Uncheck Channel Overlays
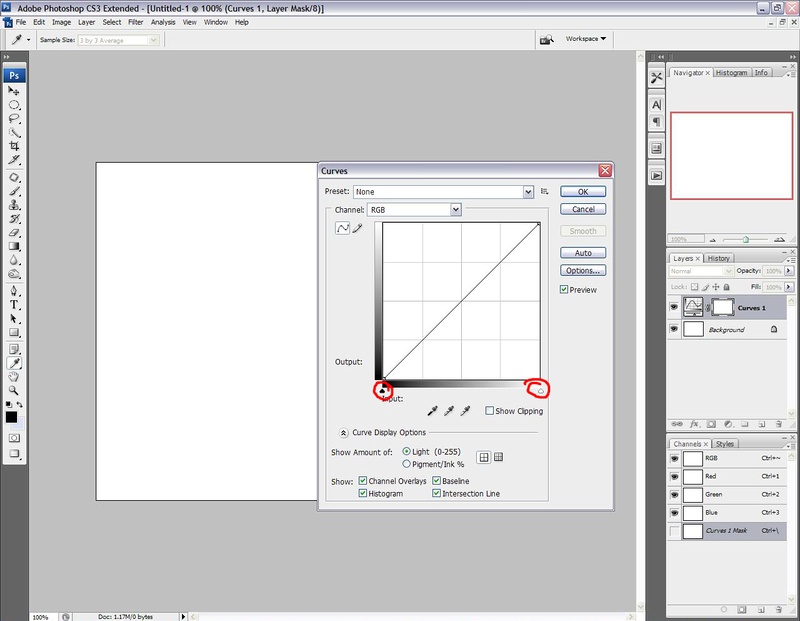Viewport: 800px width, 621px height. (363, 481)
